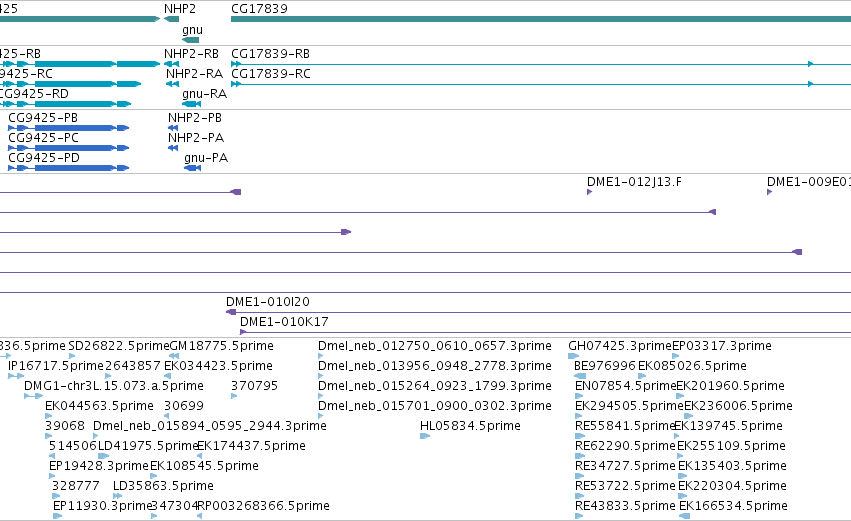
Task: Open EST EK034423.5prime
Action: pyautogui.click(x=218, y=366)
